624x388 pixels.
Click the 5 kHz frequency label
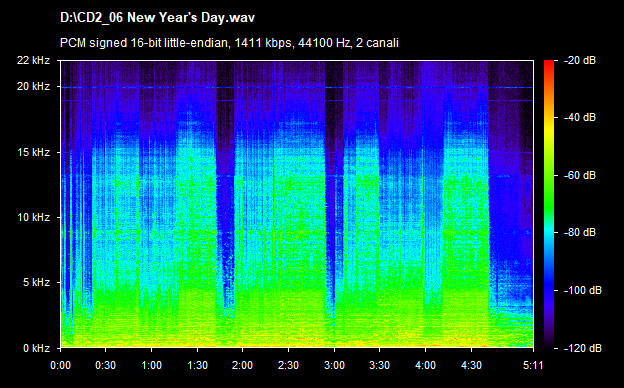[36, 283]
